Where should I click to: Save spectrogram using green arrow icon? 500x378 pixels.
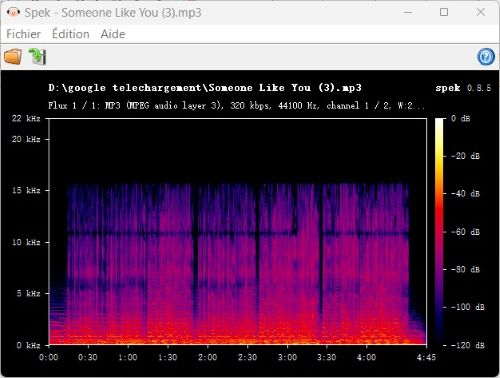coord(37,56)
